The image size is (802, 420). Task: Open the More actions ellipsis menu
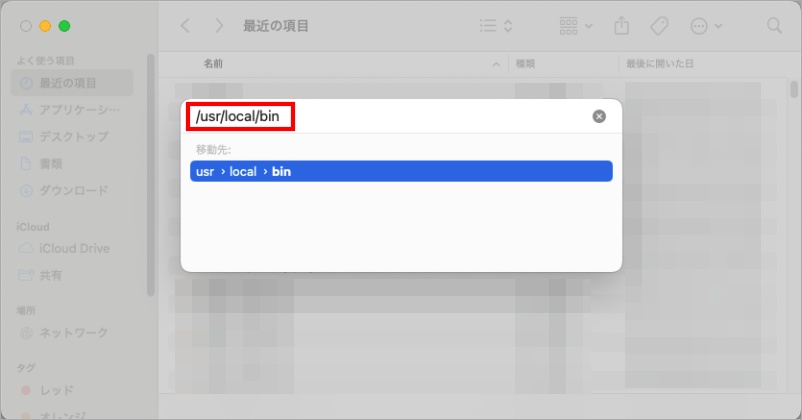[705, 25]
